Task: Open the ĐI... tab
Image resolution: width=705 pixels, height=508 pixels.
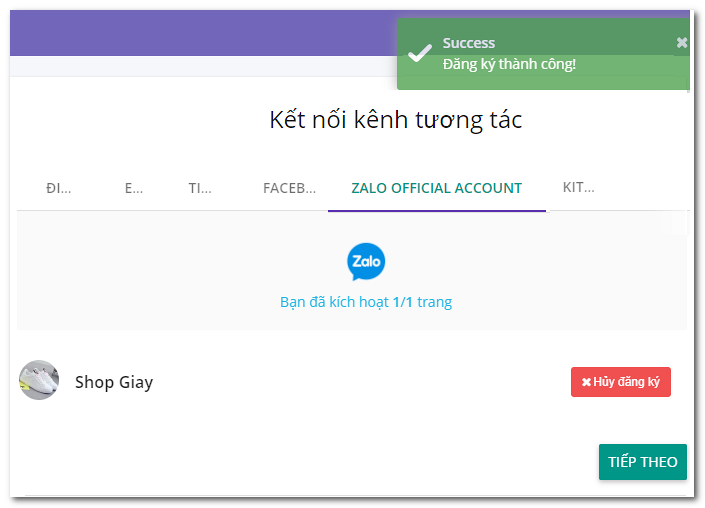Action: click(58, 188)
